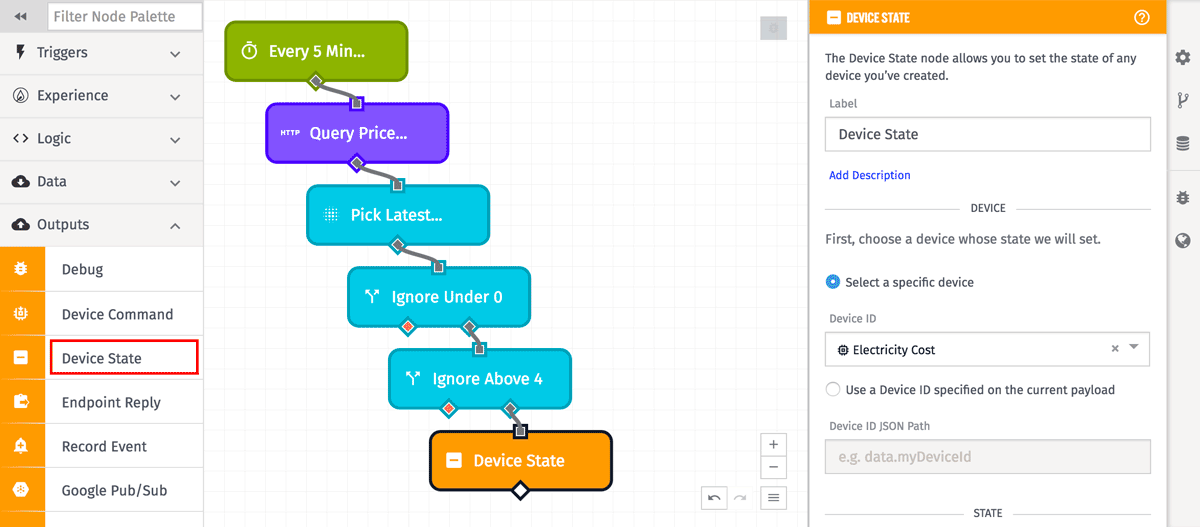Image resolution: width=1200 pixels, height=527 pixels.
Task: Pick Endpoint Reply in the Outputs list
Action: point(111,402)
